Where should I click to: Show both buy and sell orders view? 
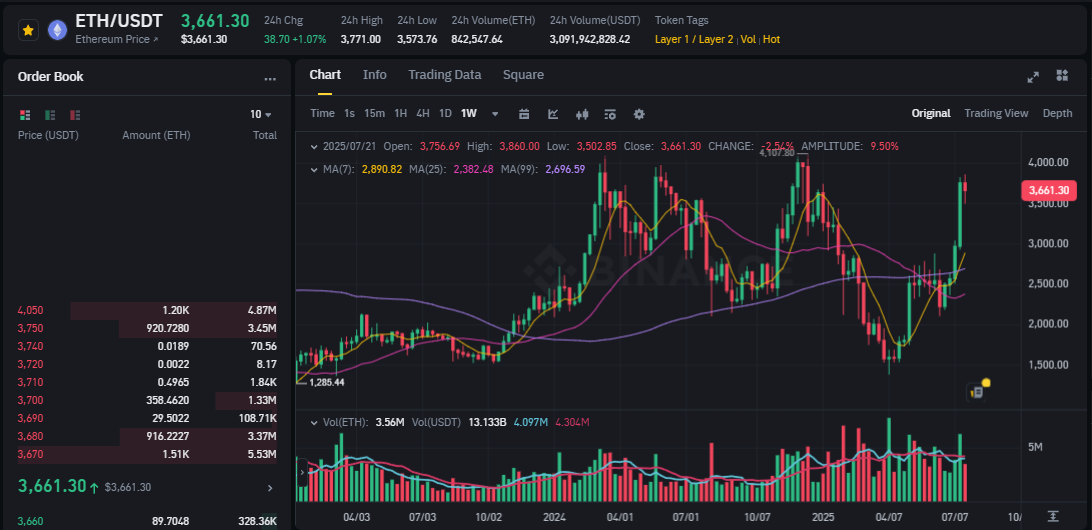point(26,115)
